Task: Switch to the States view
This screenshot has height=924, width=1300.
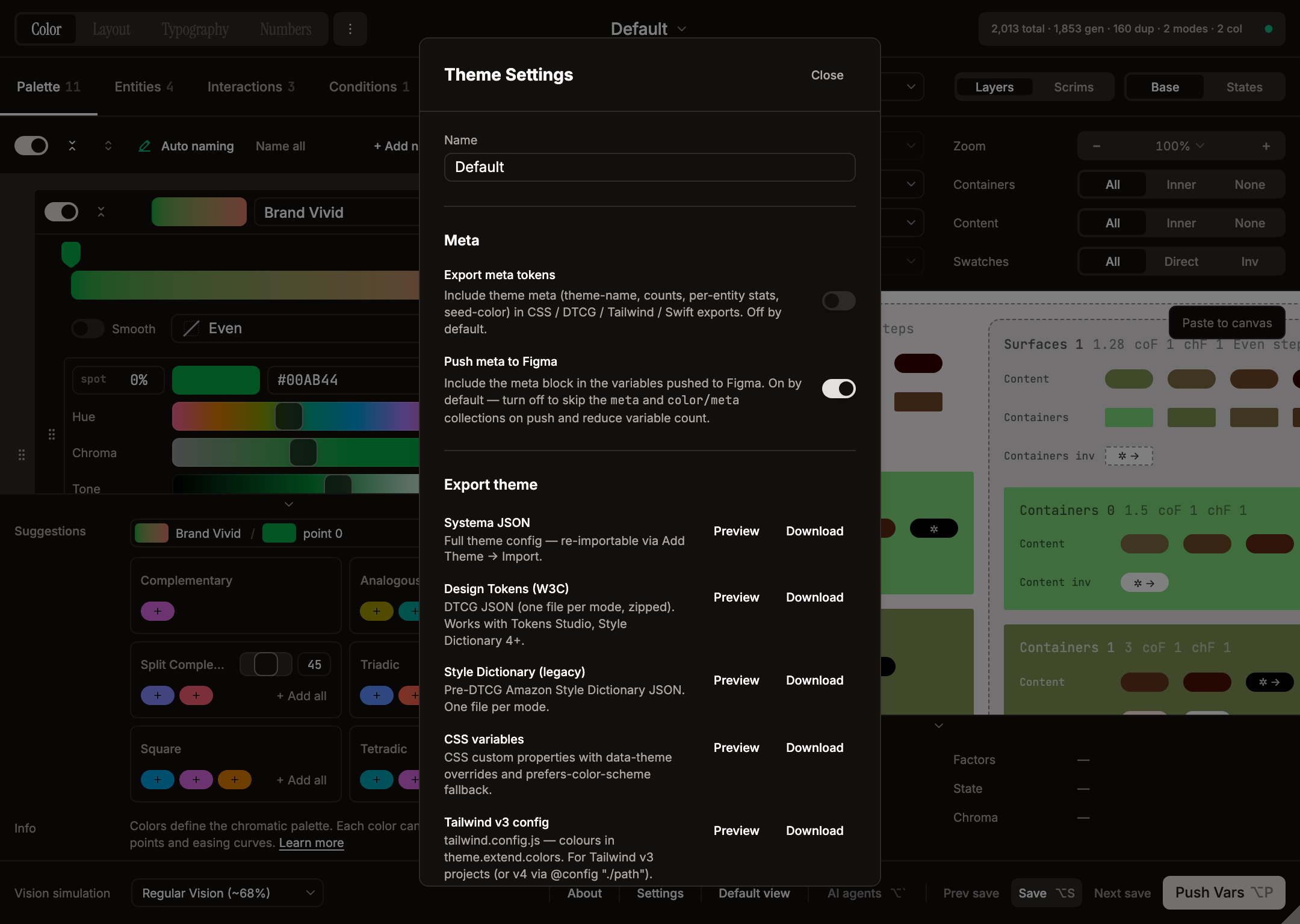Action: pos(1244,87)
